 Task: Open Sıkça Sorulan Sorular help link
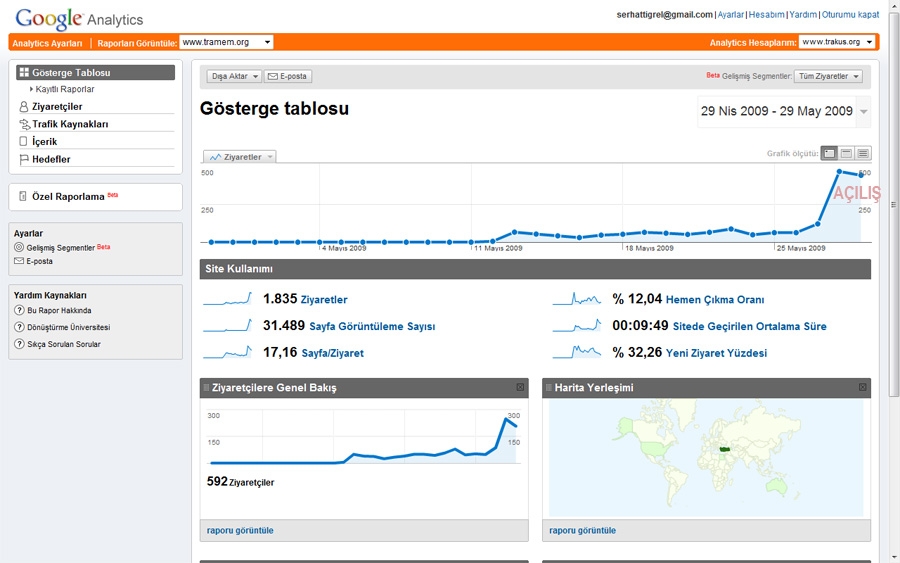[x=64, y=344]
